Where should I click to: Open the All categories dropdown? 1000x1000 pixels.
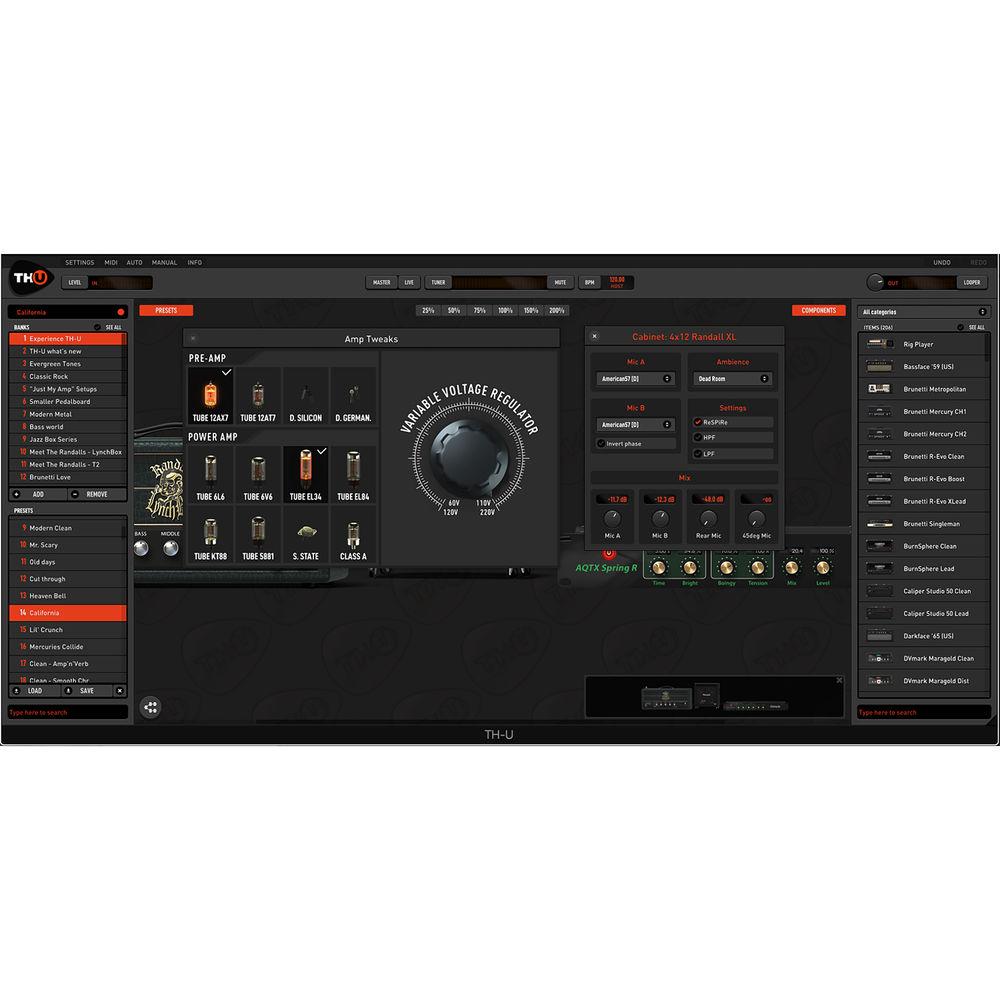click(919, 311)
